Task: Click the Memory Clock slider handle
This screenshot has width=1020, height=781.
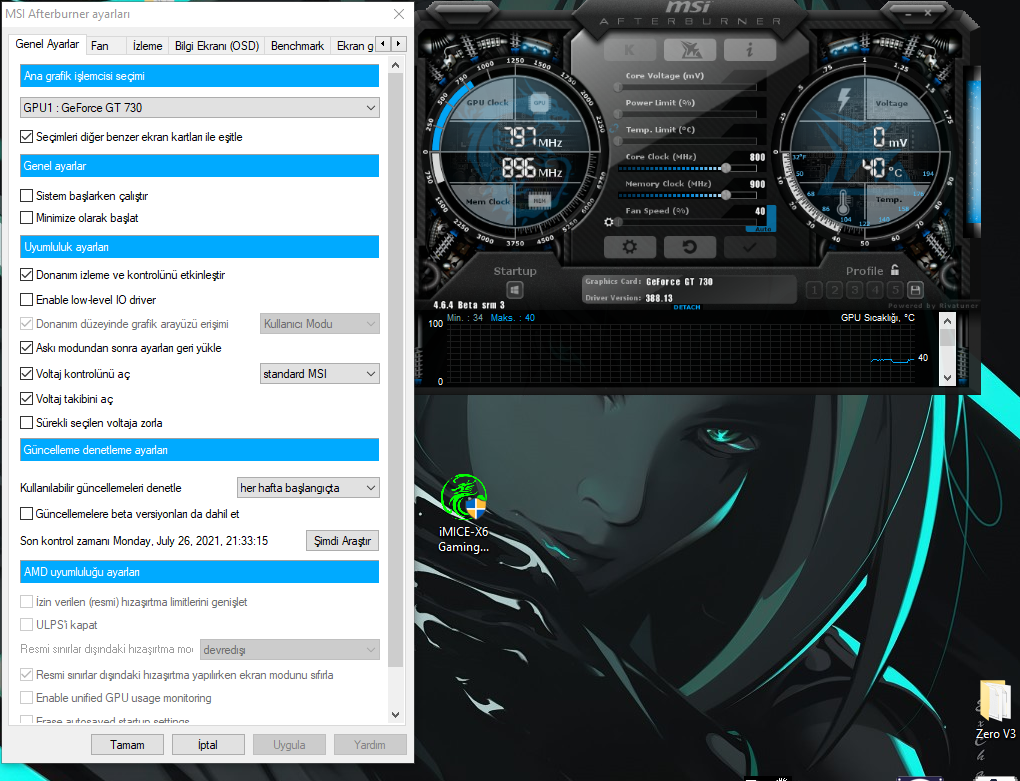Action: (725, 194)
